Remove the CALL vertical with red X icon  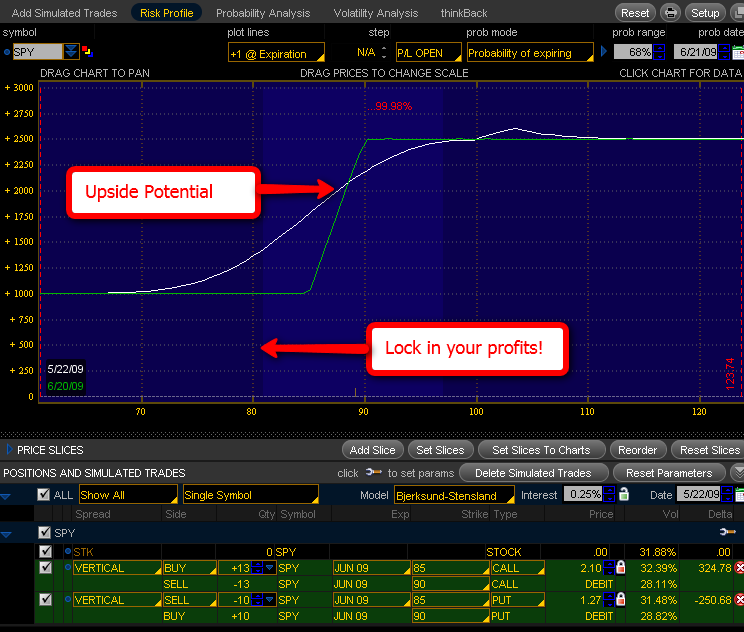tap(739, 568)
